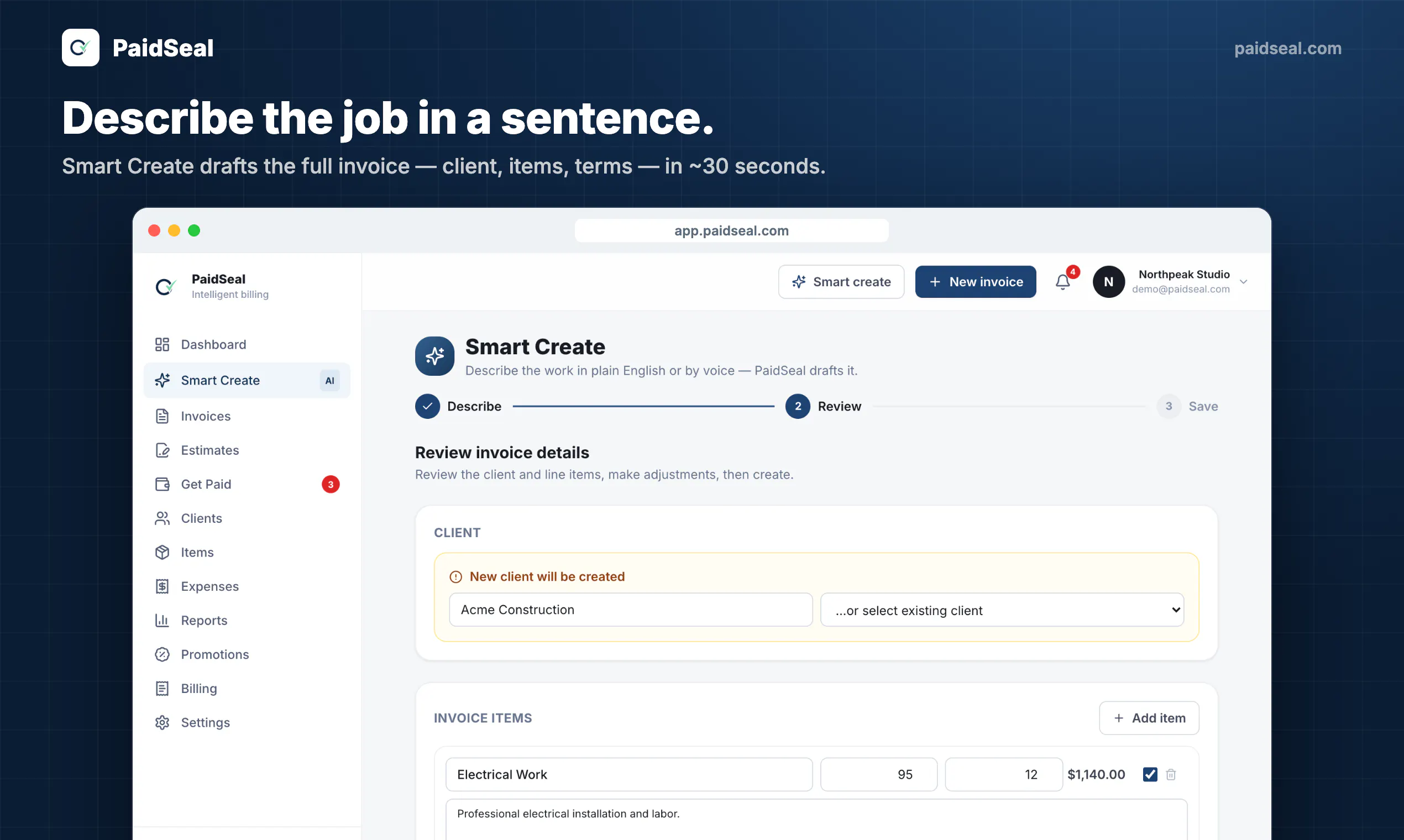The height and width of the screenshot is (840, 1404).
Task: Click the Get Paid wallet icon
Action: 163,484
